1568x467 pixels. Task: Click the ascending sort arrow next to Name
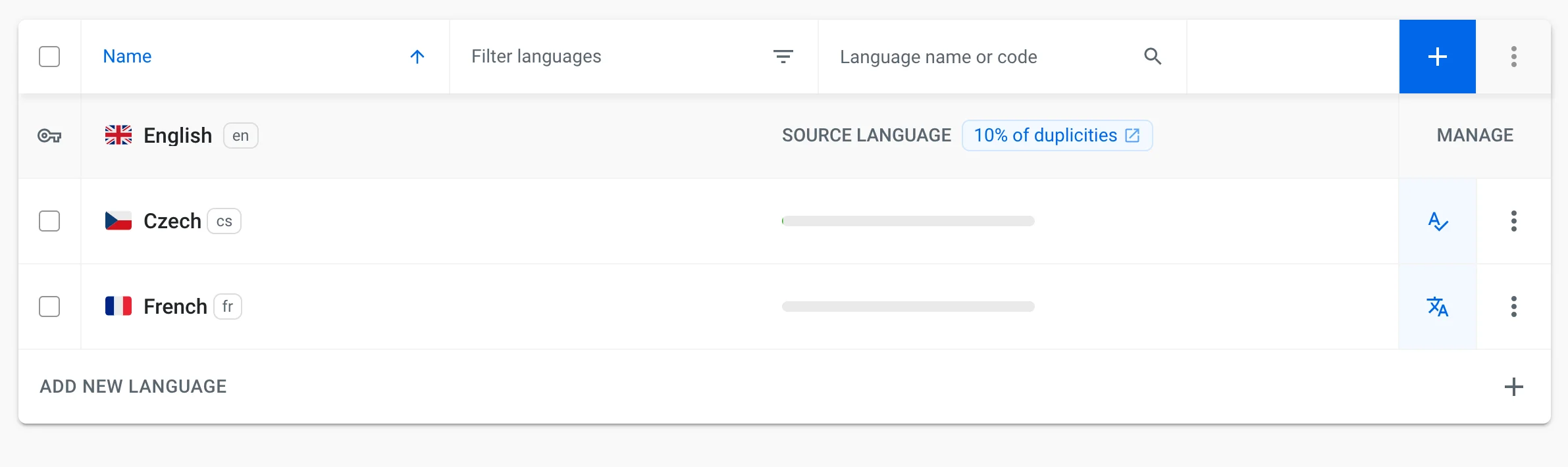417,57
